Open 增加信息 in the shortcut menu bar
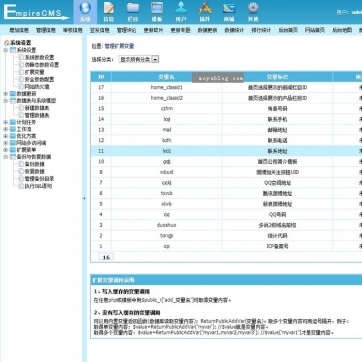 pyautogui.click(x=19, y=30)
